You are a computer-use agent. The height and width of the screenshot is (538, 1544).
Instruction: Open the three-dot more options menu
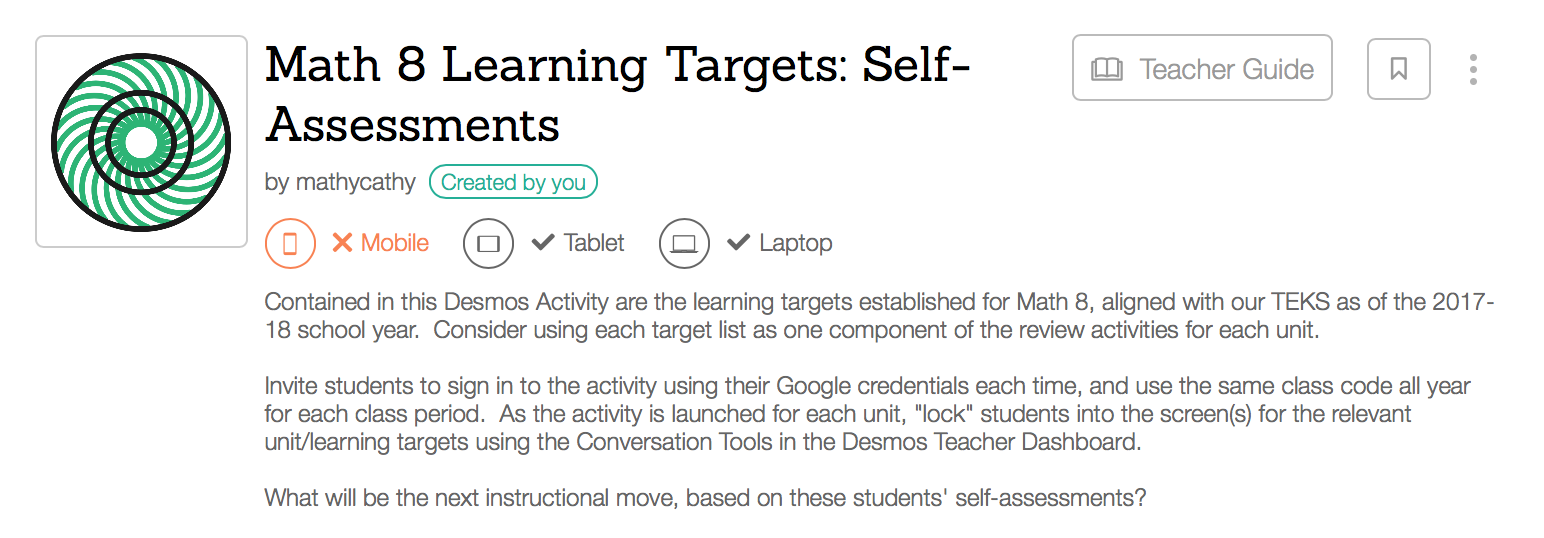click(x=1473, y=69)
